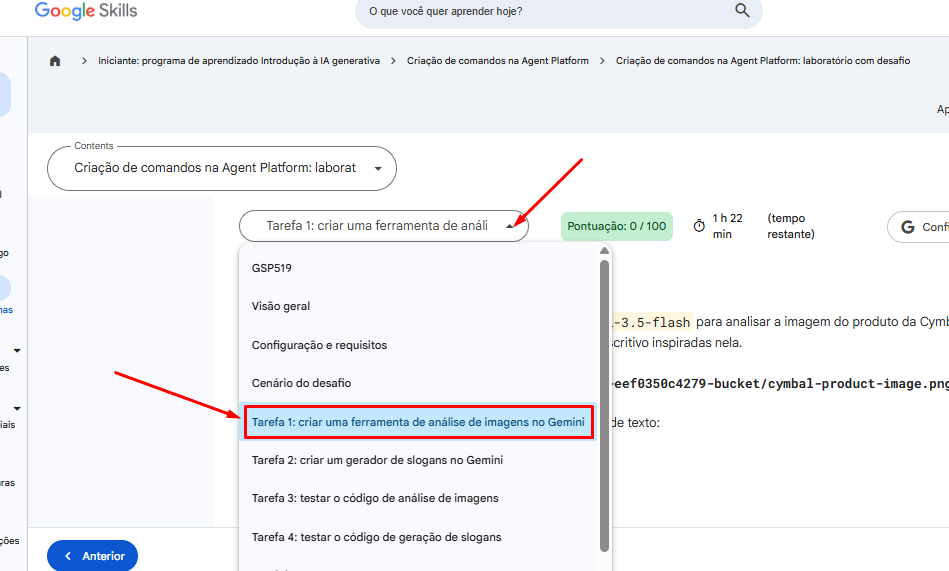Select Tarefa 4 testar geração de slogans
This screenshot has width=949, height=571.
pos(376,537)
